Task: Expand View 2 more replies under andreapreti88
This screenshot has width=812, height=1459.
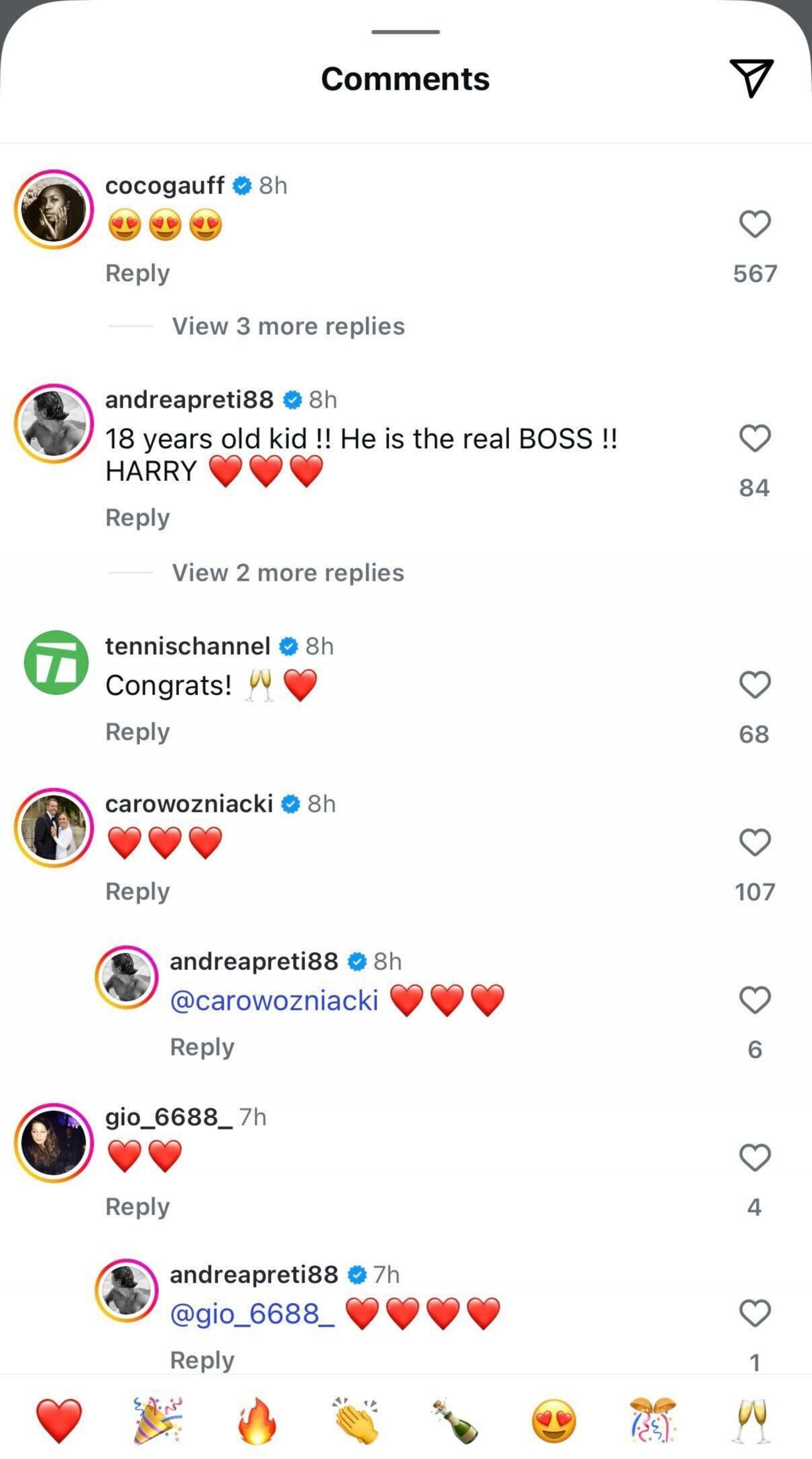Action: point(289,573)
